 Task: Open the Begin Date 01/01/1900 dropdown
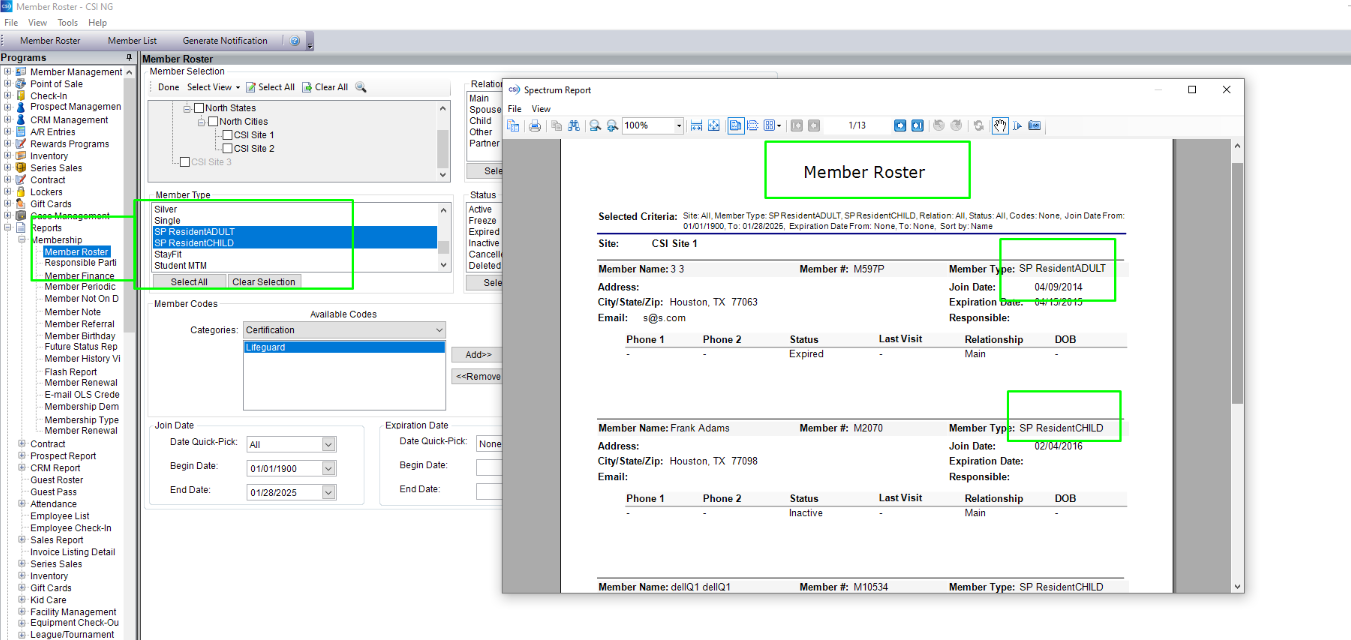[328, 468]
